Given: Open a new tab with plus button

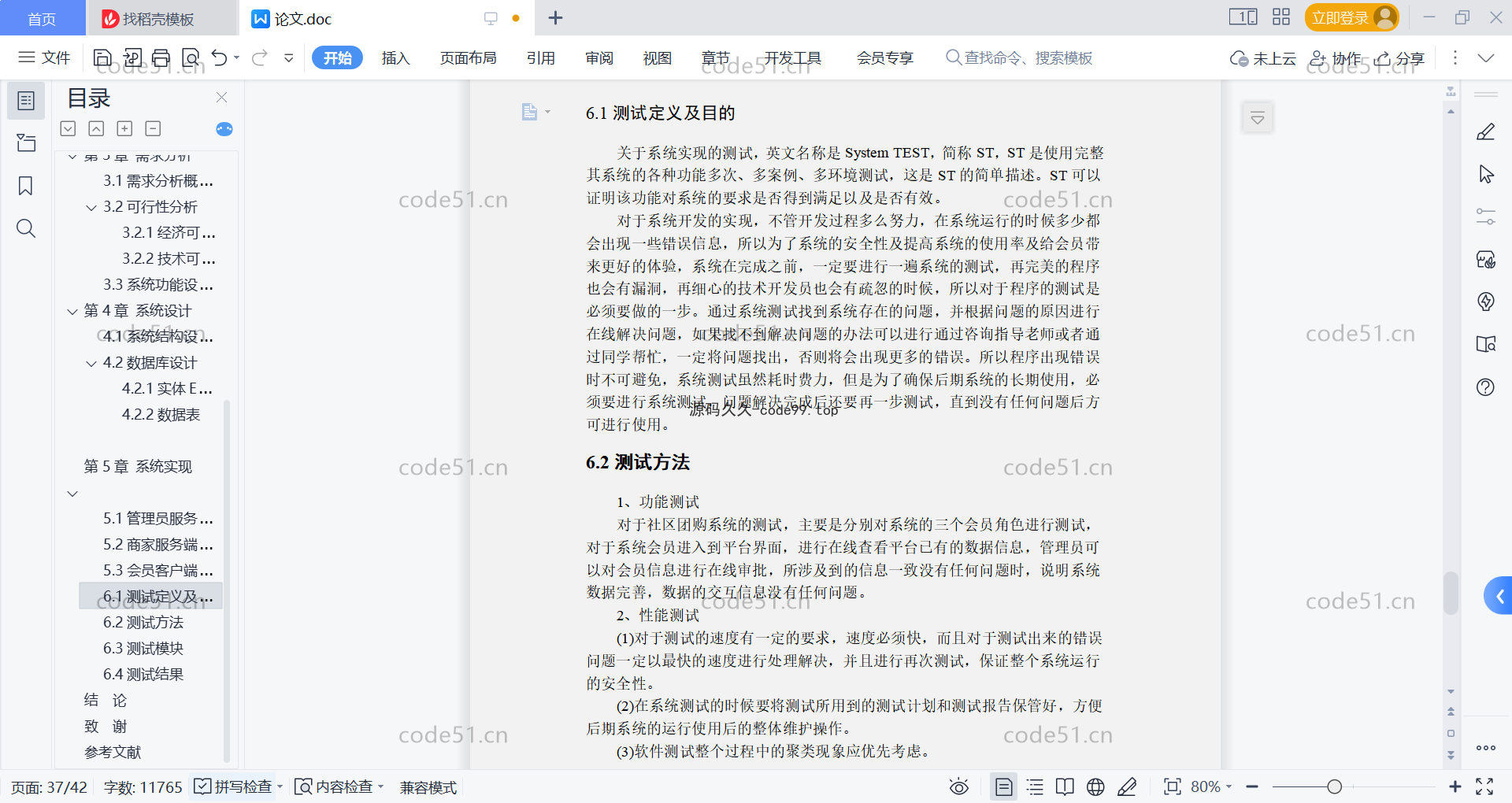Looking at the screenshot, I should (x=555, y=17).
